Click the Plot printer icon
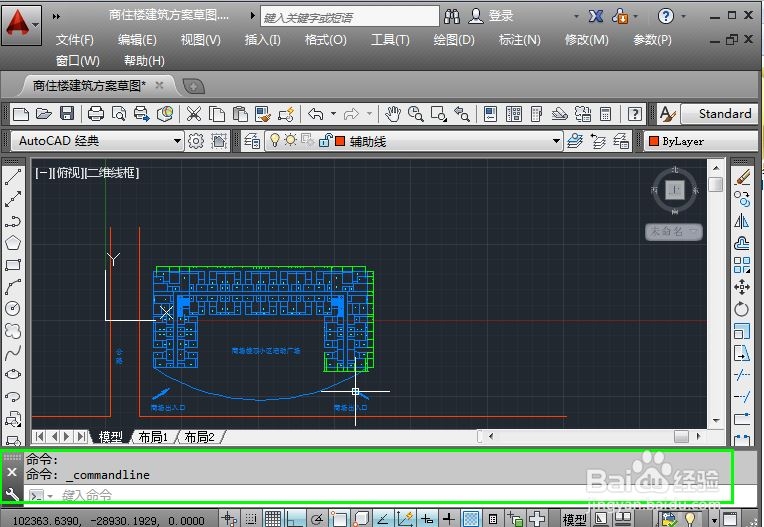This screenshot has height=527, width=764. 96,114
